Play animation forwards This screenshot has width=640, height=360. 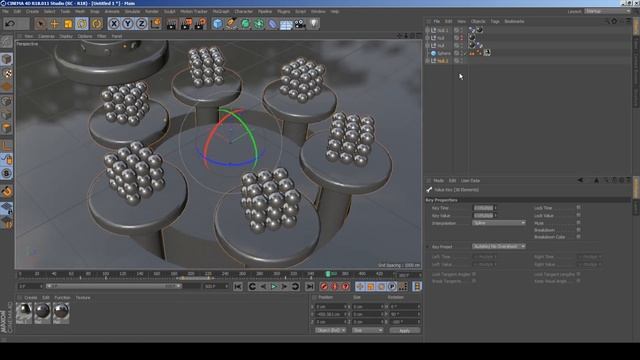(274, 287)
